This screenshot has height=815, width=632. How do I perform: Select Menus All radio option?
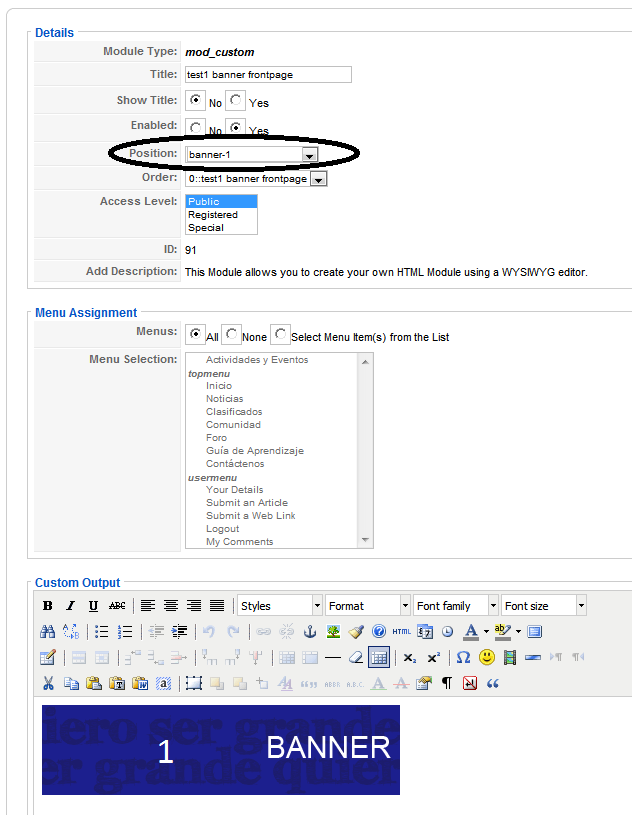pyautogui.click(x=195, y=334)
